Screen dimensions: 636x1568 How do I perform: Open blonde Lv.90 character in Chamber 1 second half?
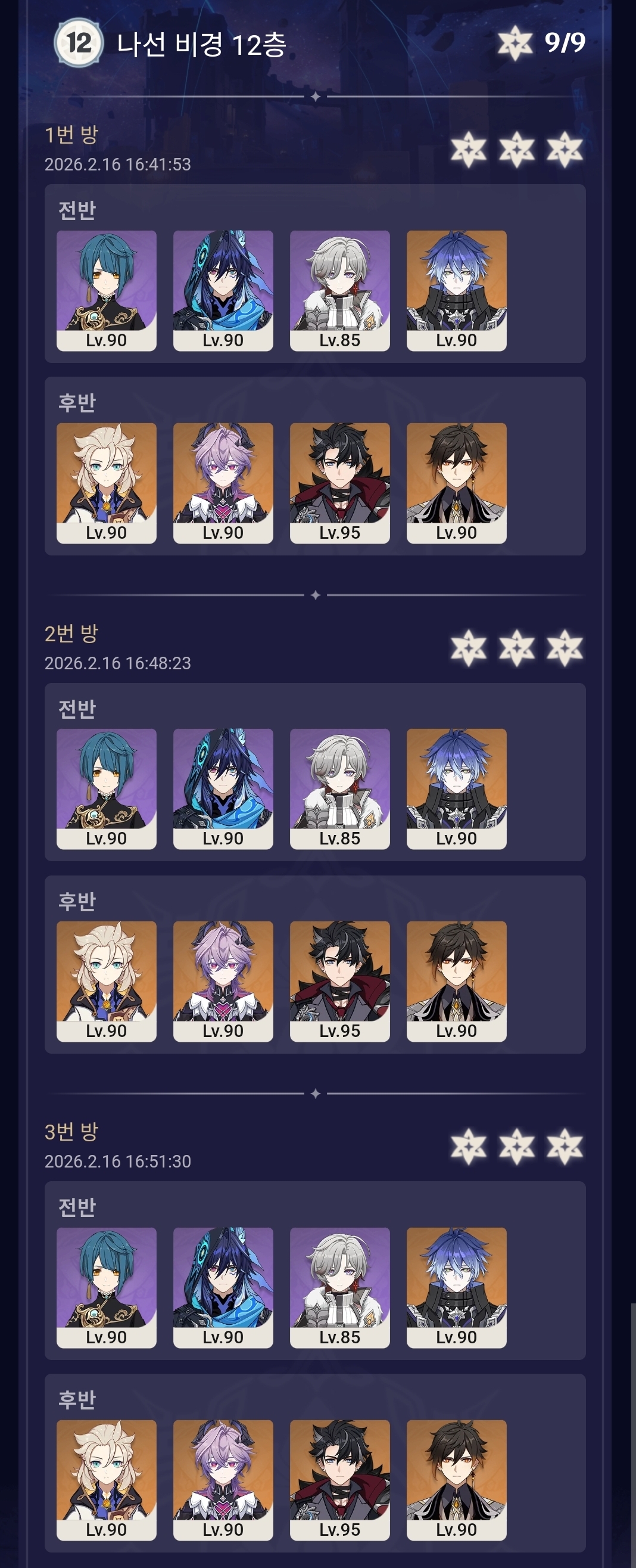pyautogui.click(x=107, y=483)
